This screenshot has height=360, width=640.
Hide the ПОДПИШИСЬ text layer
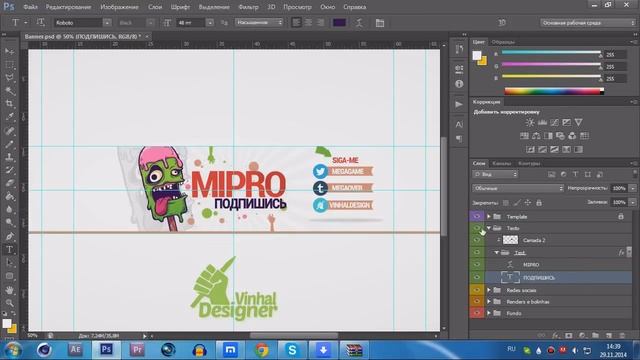477,278
